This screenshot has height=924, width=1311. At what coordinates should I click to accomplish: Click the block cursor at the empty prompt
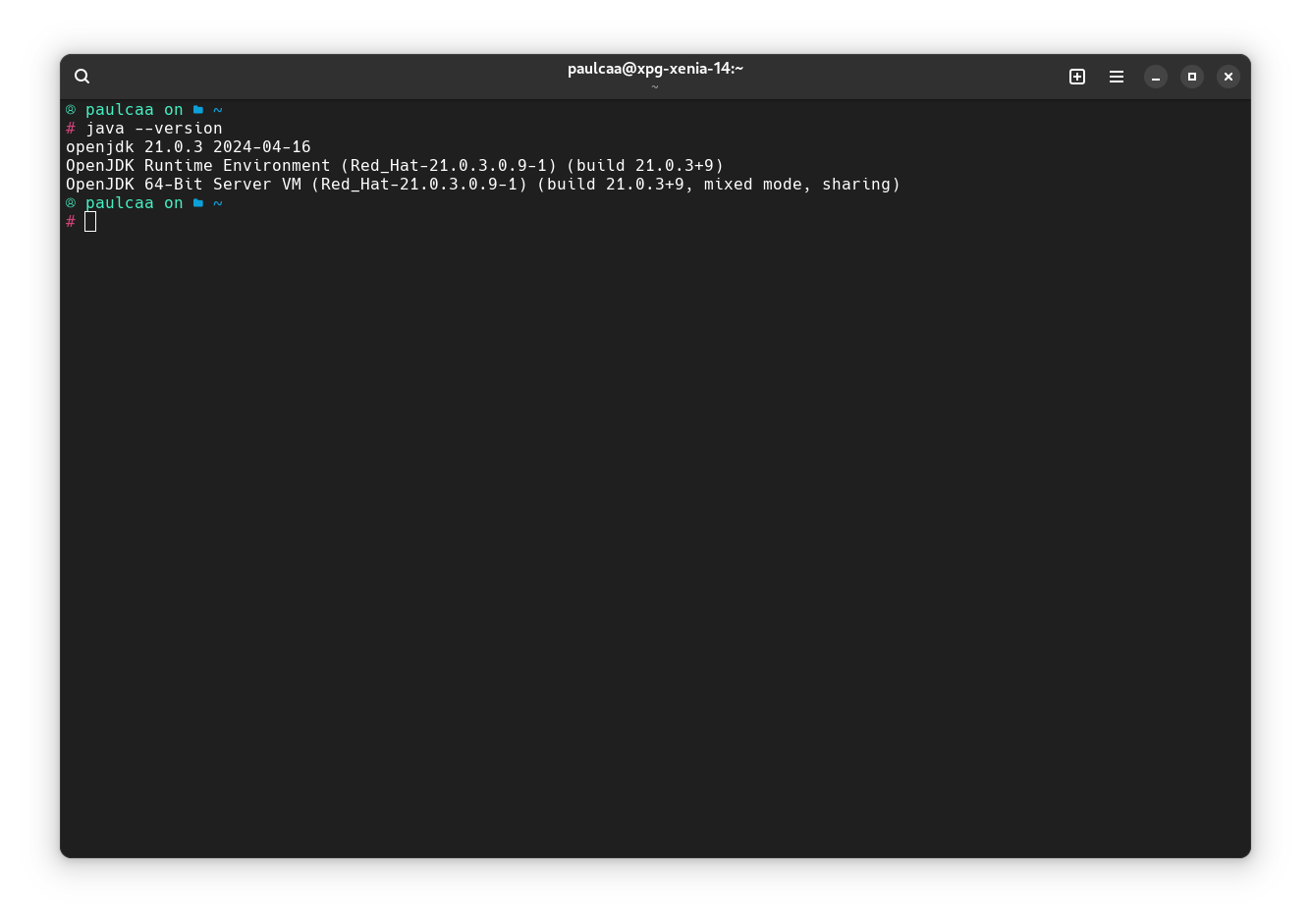90,222
